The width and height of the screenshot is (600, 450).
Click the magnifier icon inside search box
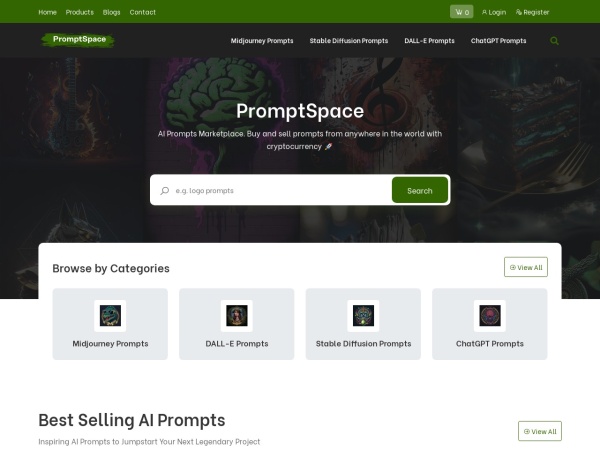coord(165,191)
